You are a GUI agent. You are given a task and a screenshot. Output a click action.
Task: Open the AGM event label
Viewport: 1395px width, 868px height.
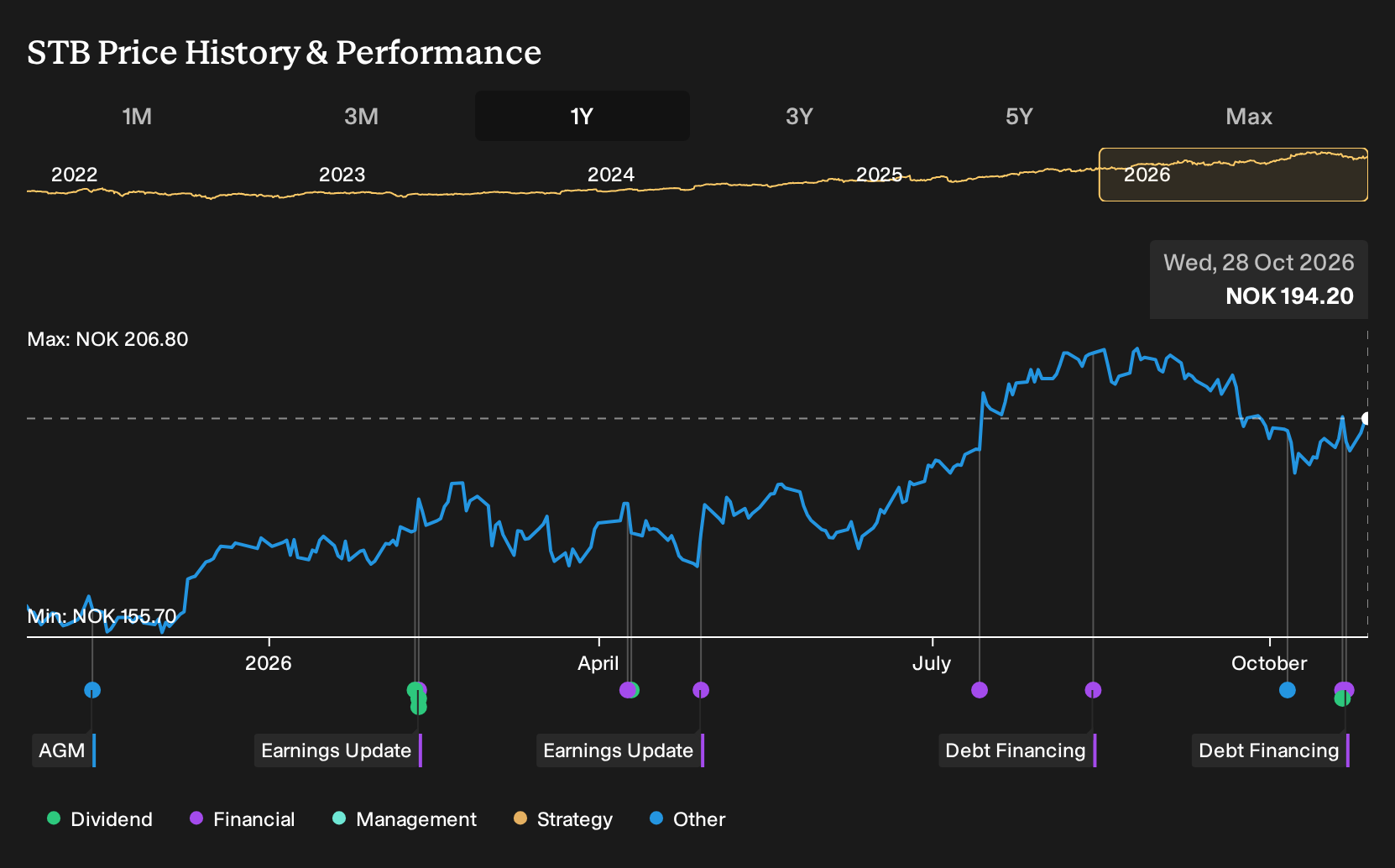pyautogui.click(x=63, y=750)
